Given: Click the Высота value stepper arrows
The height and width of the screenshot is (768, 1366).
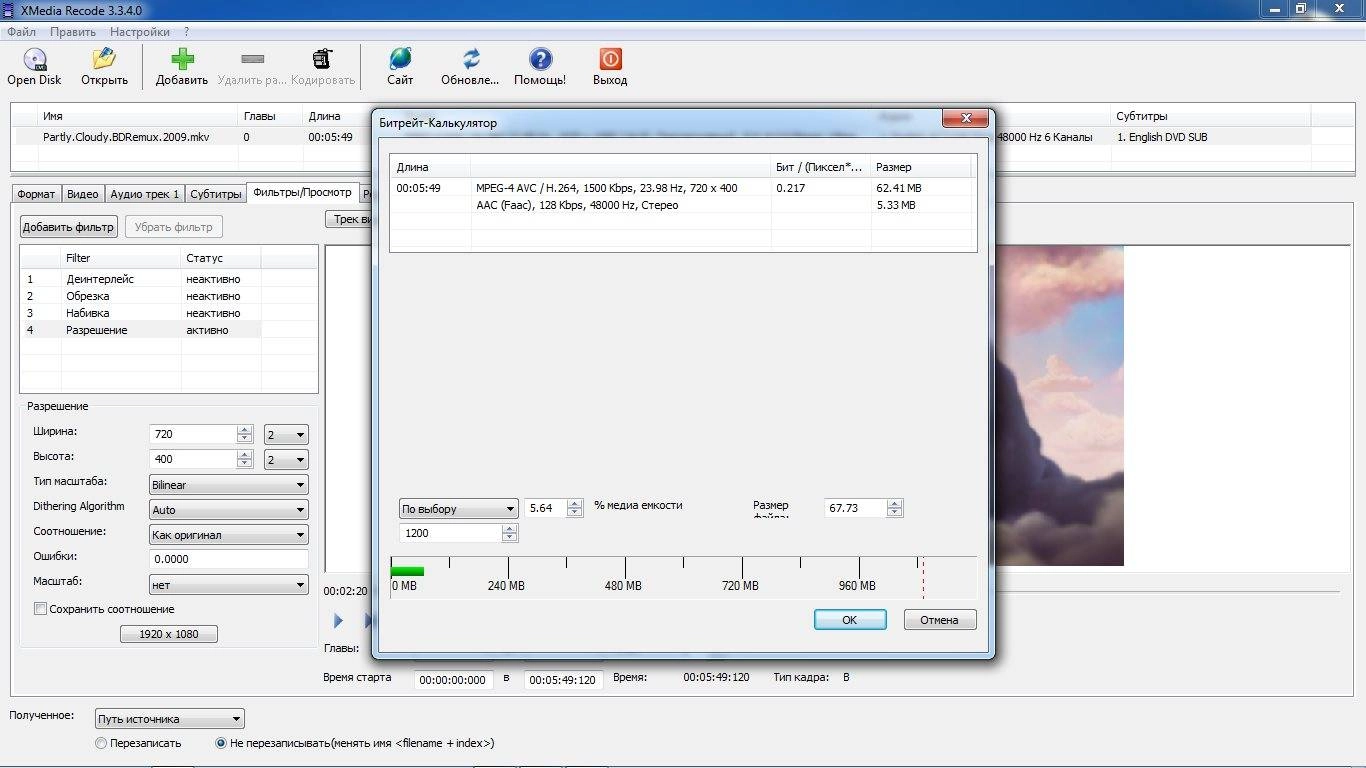Looking at the screenshot, I should (245, 459).
